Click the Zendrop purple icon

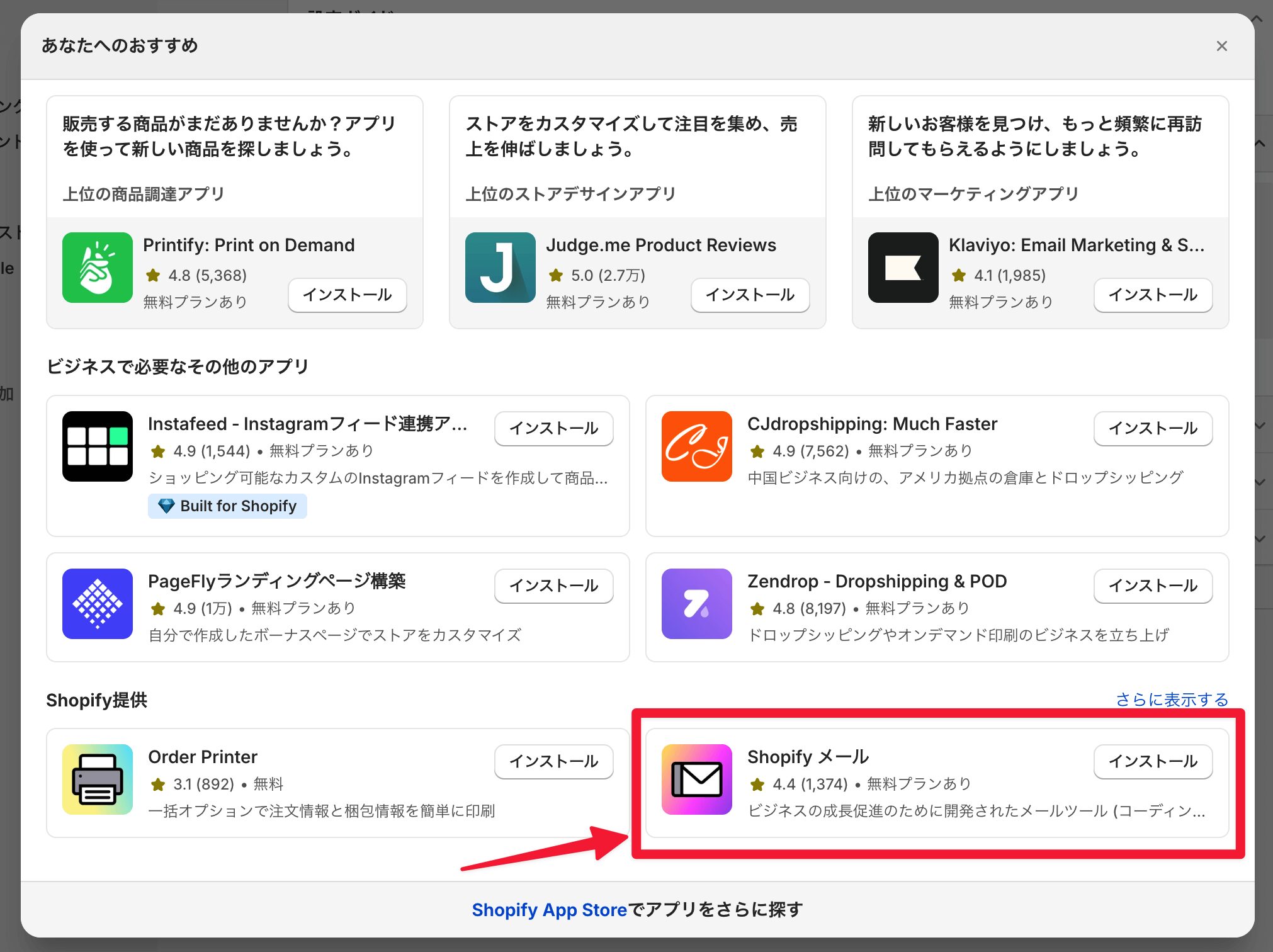tap(697, 604)
